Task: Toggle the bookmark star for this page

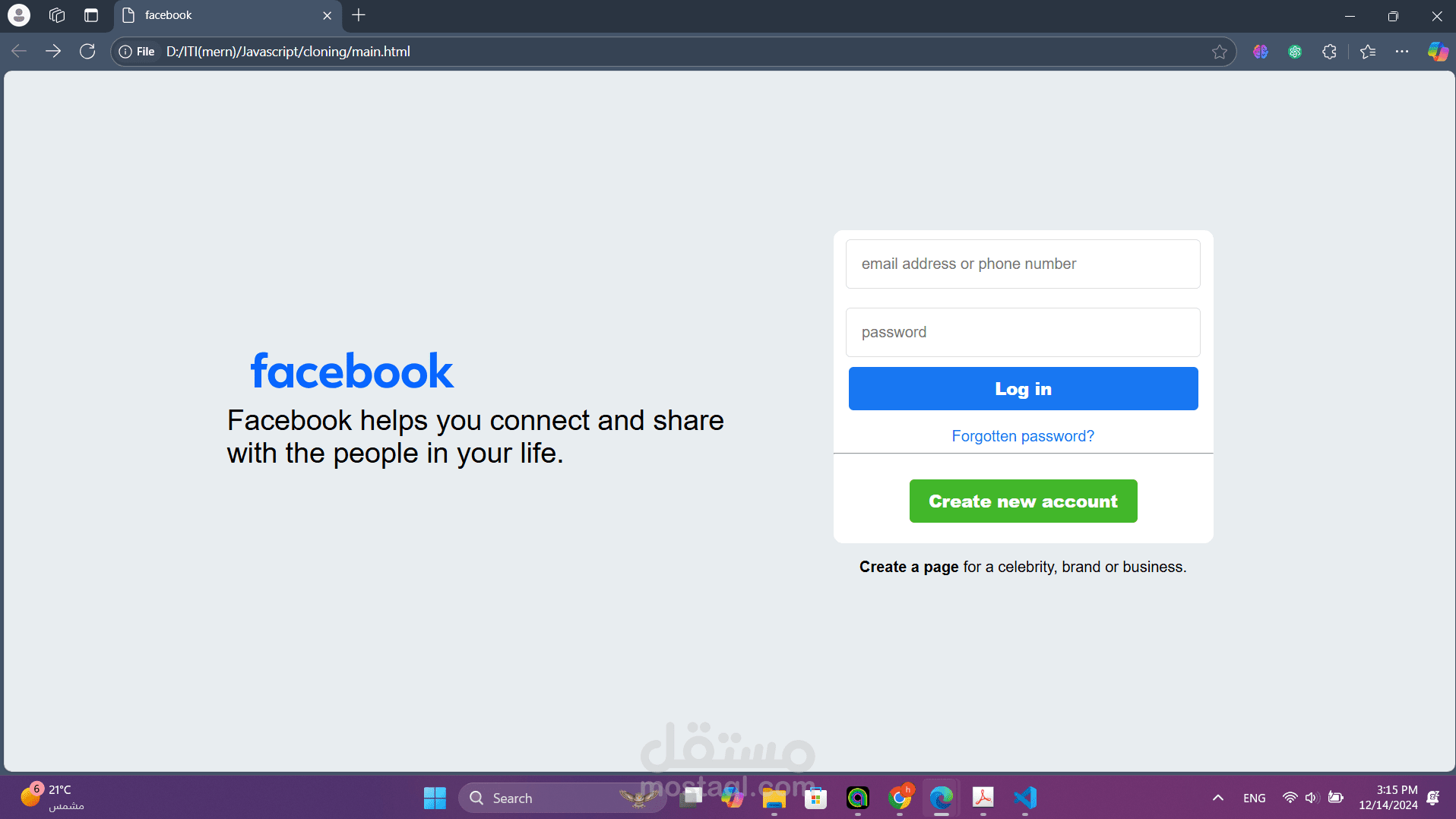Action: tap(1220, 52)
